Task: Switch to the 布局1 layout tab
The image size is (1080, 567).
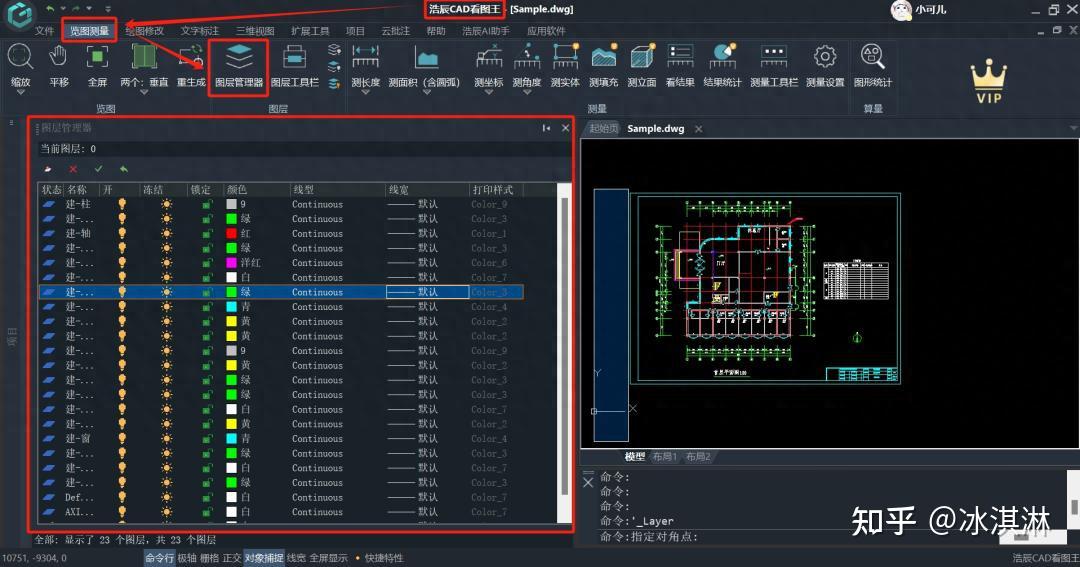Action: pyautogui.click(x=665, y=457)
